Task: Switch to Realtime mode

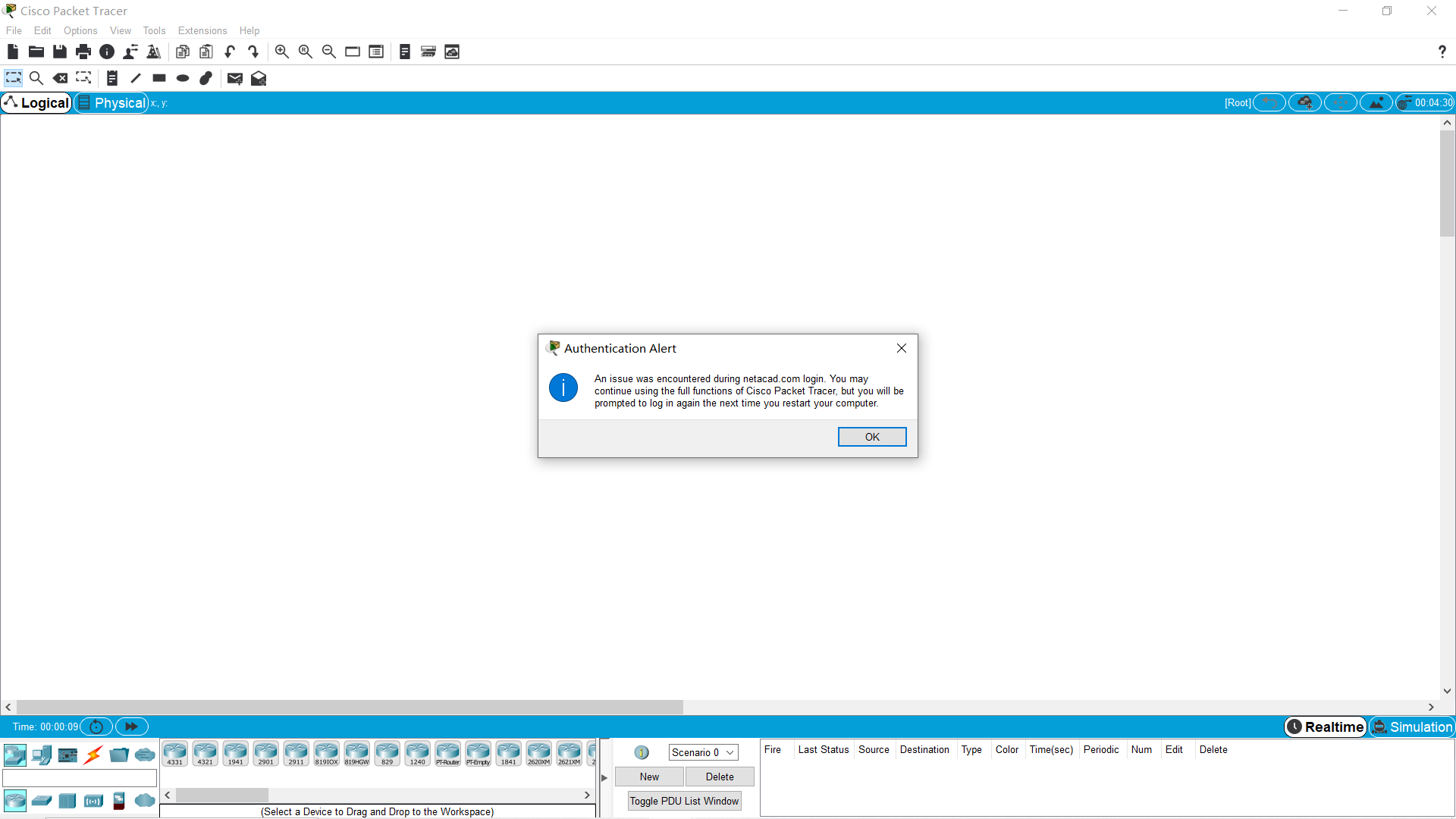Action: point(1325,726)
